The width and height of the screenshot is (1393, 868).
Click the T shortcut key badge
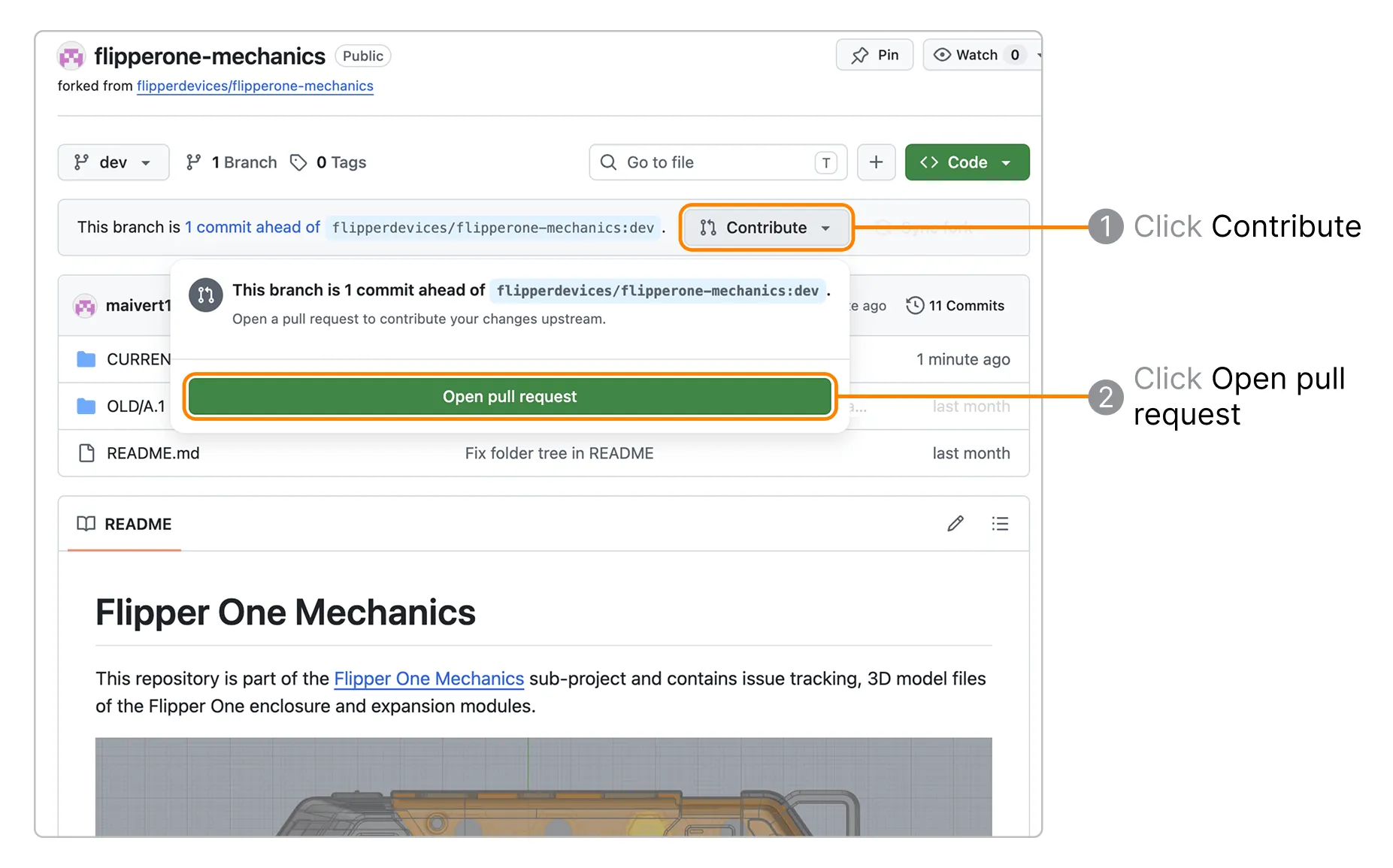[825, 162]
